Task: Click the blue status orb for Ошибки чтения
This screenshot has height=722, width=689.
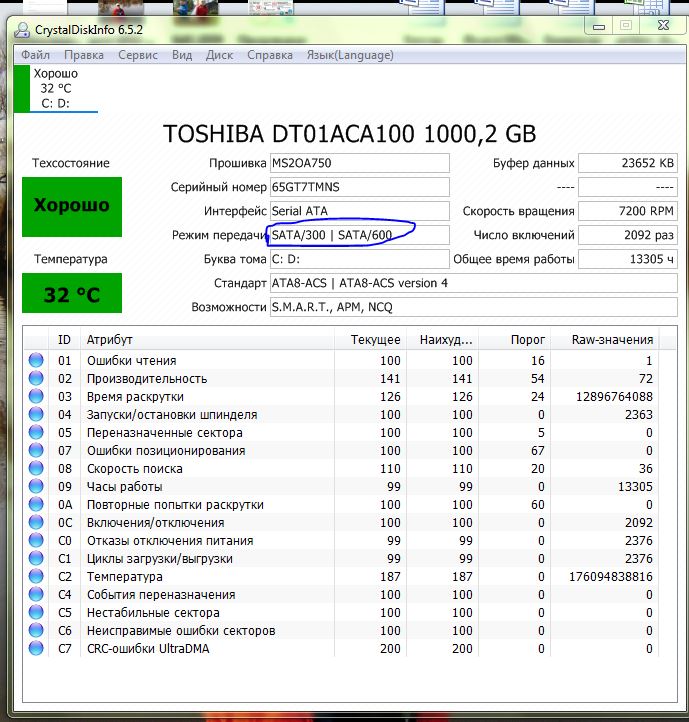Action: point(37,361)
